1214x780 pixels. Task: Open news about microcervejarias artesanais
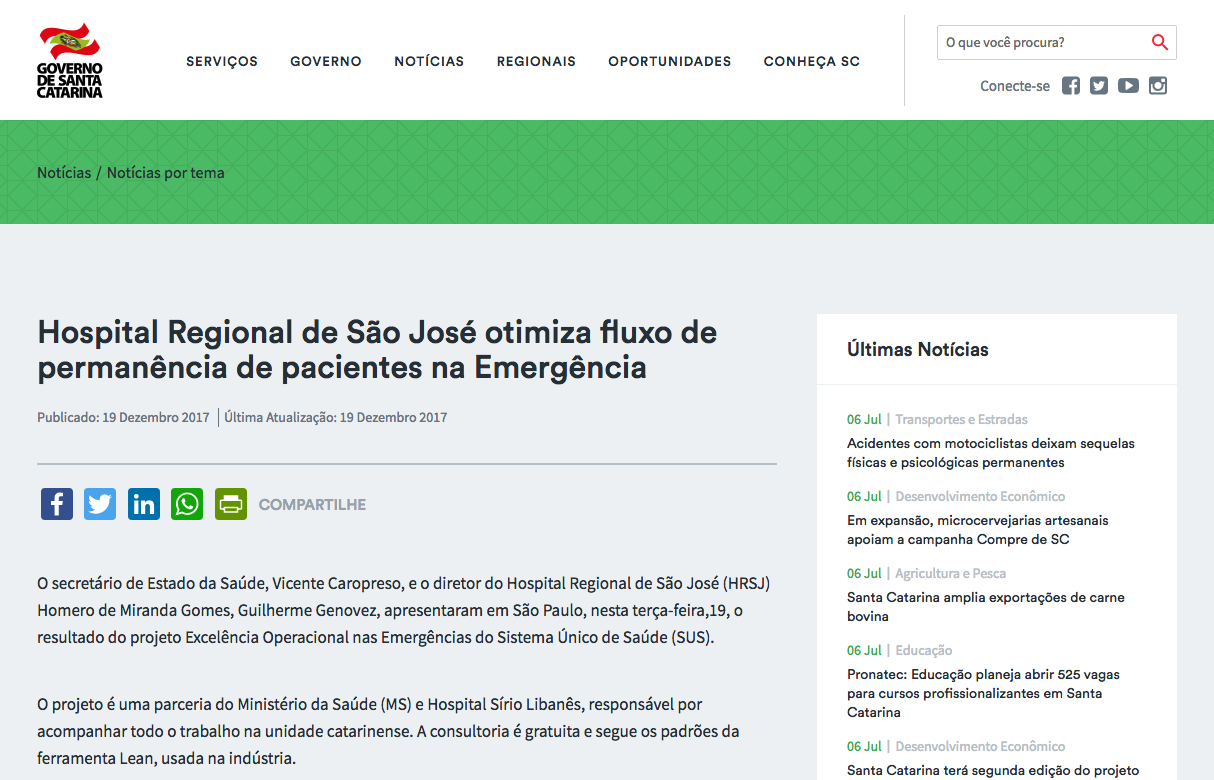(x=978, y=530)
